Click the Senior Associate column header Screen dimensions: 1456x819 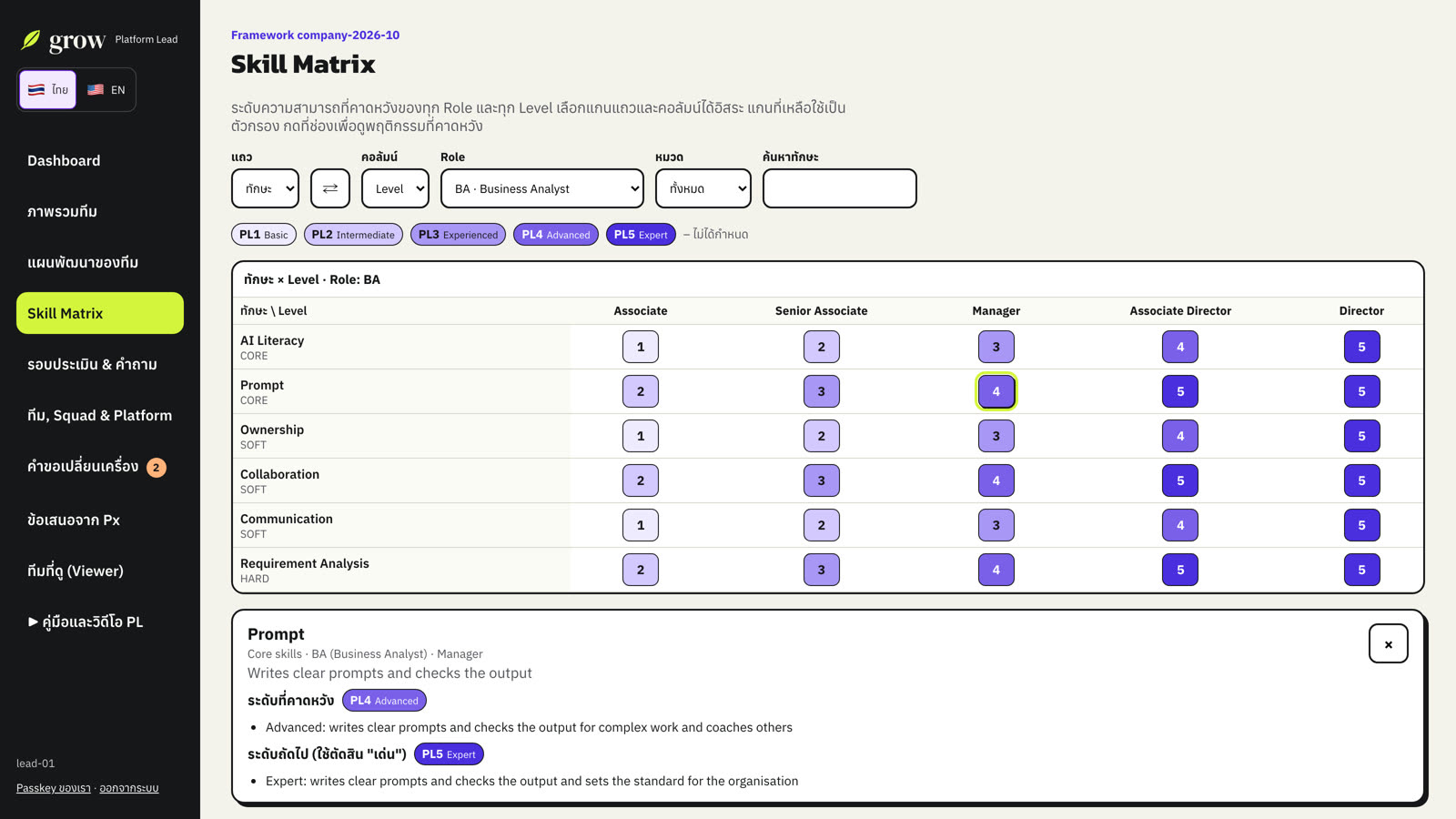(x=822, y=310)
